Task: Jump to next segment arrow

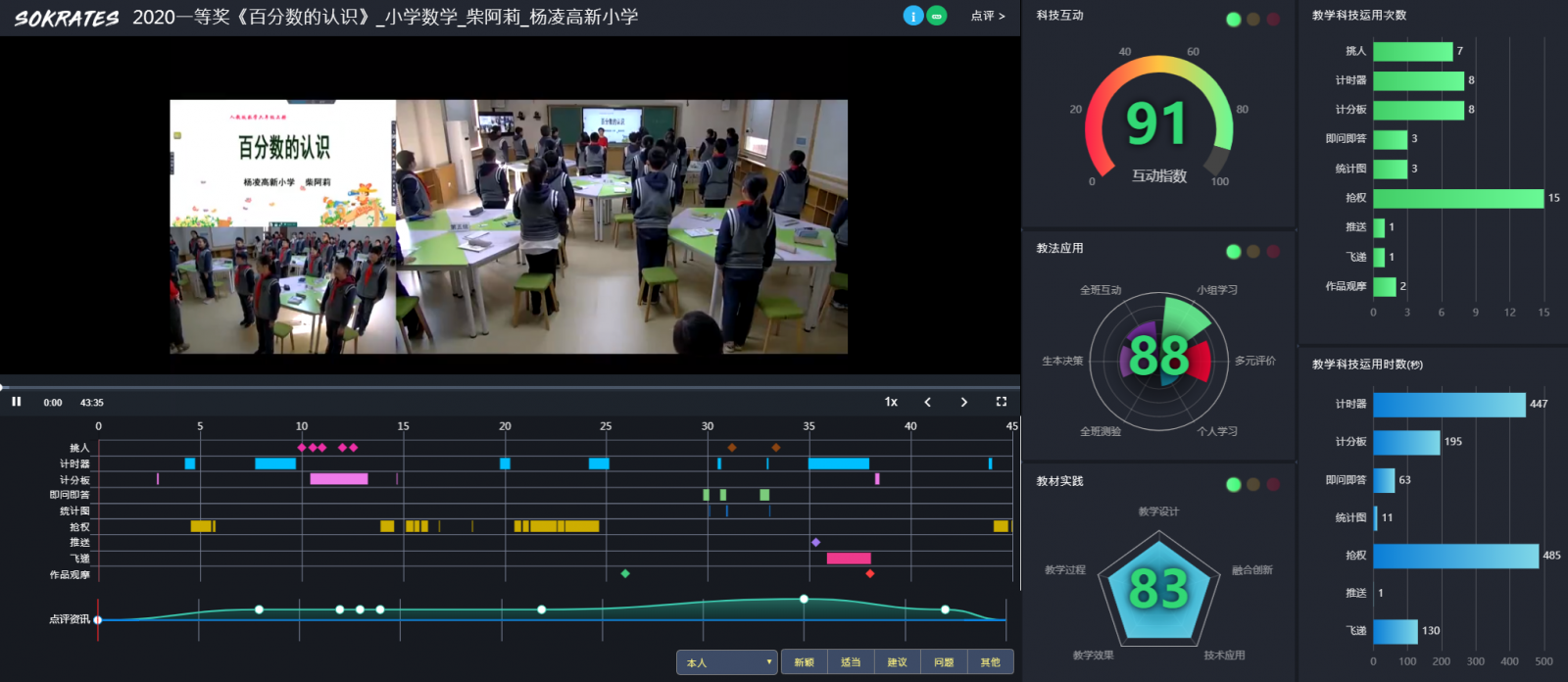Action: pyautogui.click(x=963, y=402)
